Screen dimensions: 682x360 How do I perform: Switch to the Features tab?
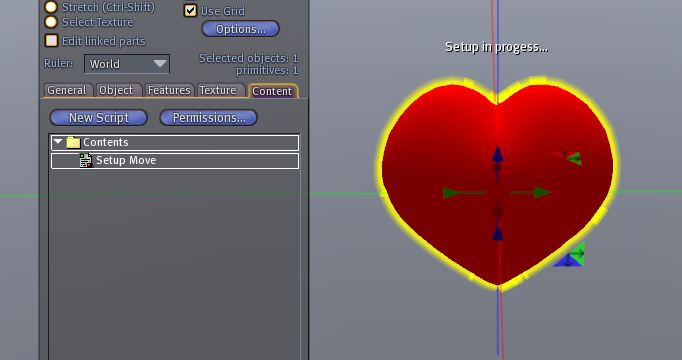click(x=169, y=90)
